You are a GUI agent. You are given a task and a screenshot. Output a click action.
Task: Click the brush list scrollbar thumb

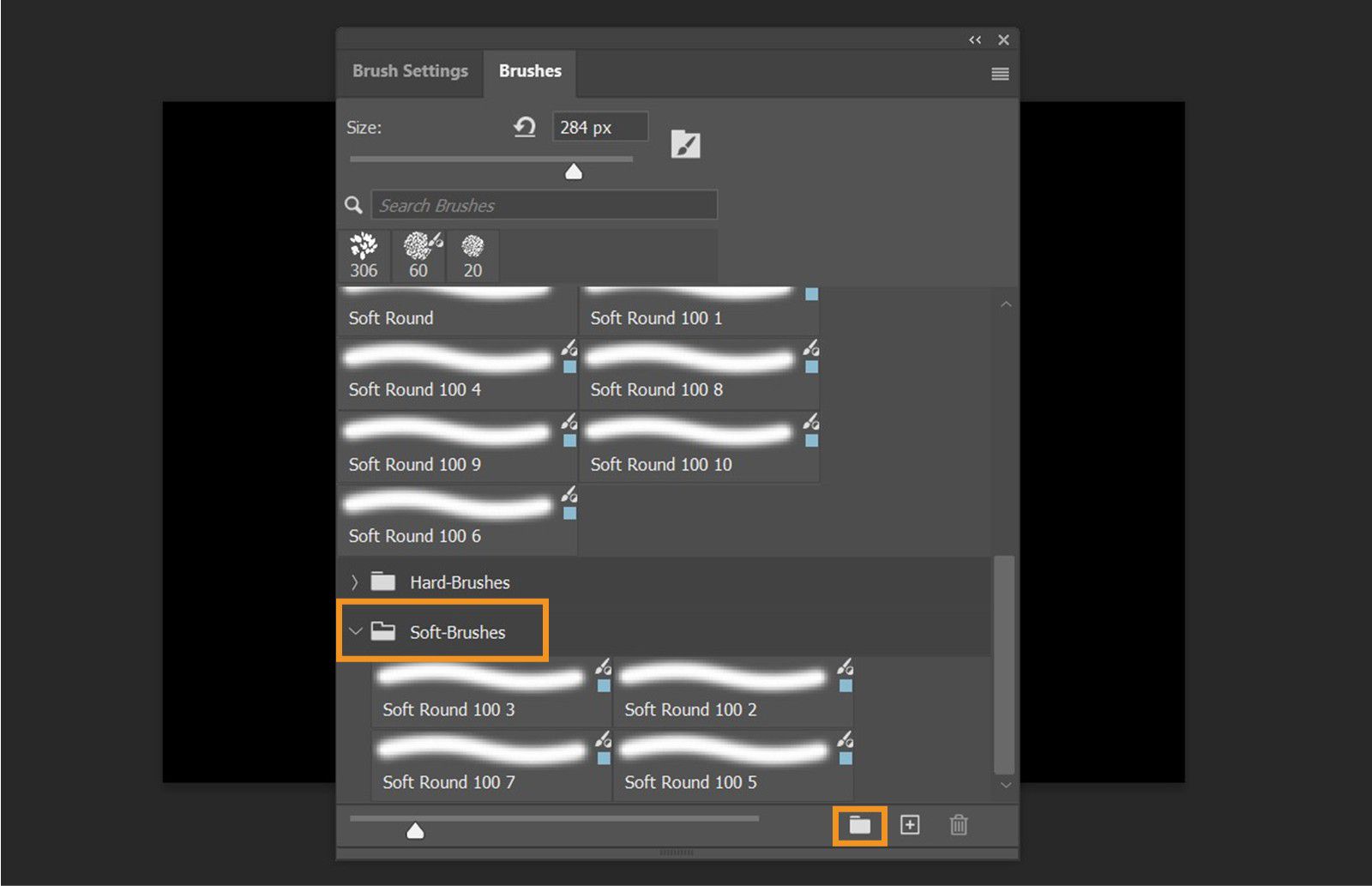coord(1004,665)
